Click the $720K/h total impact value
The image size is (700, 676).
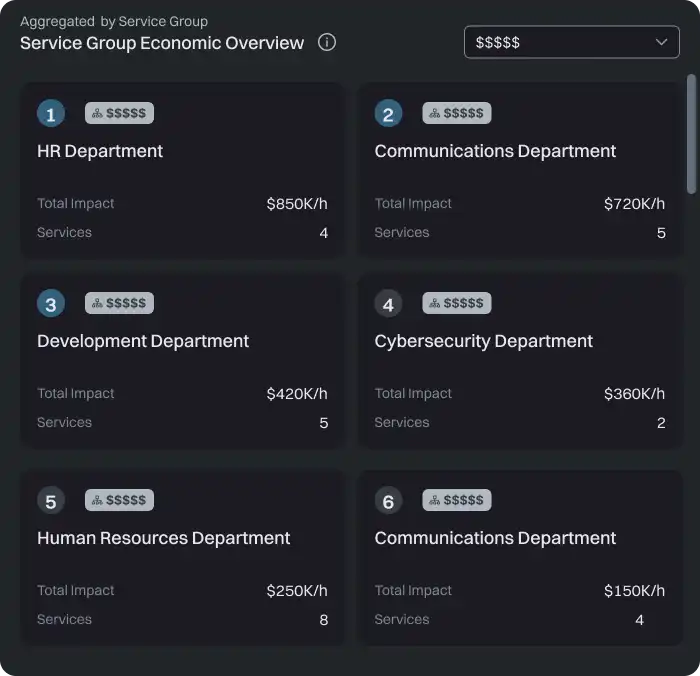click(x=634, y=204)
